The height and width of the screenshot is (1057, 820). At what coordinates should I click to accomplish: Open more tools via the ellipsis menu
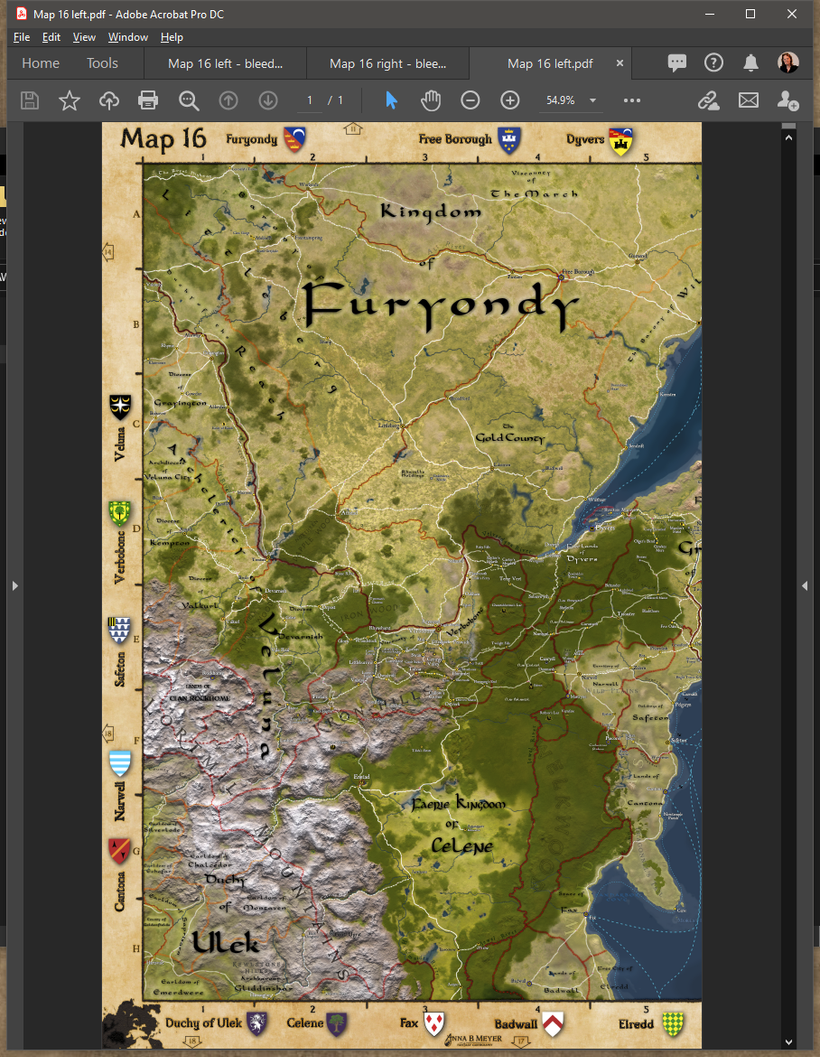point(631,100)
